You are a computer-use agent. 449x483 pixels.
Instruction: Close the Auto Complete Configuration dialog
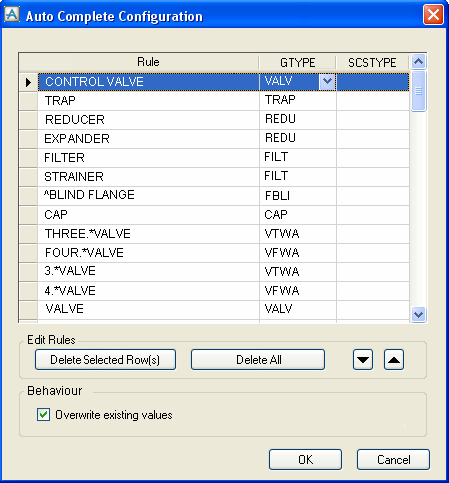[433, 15]
